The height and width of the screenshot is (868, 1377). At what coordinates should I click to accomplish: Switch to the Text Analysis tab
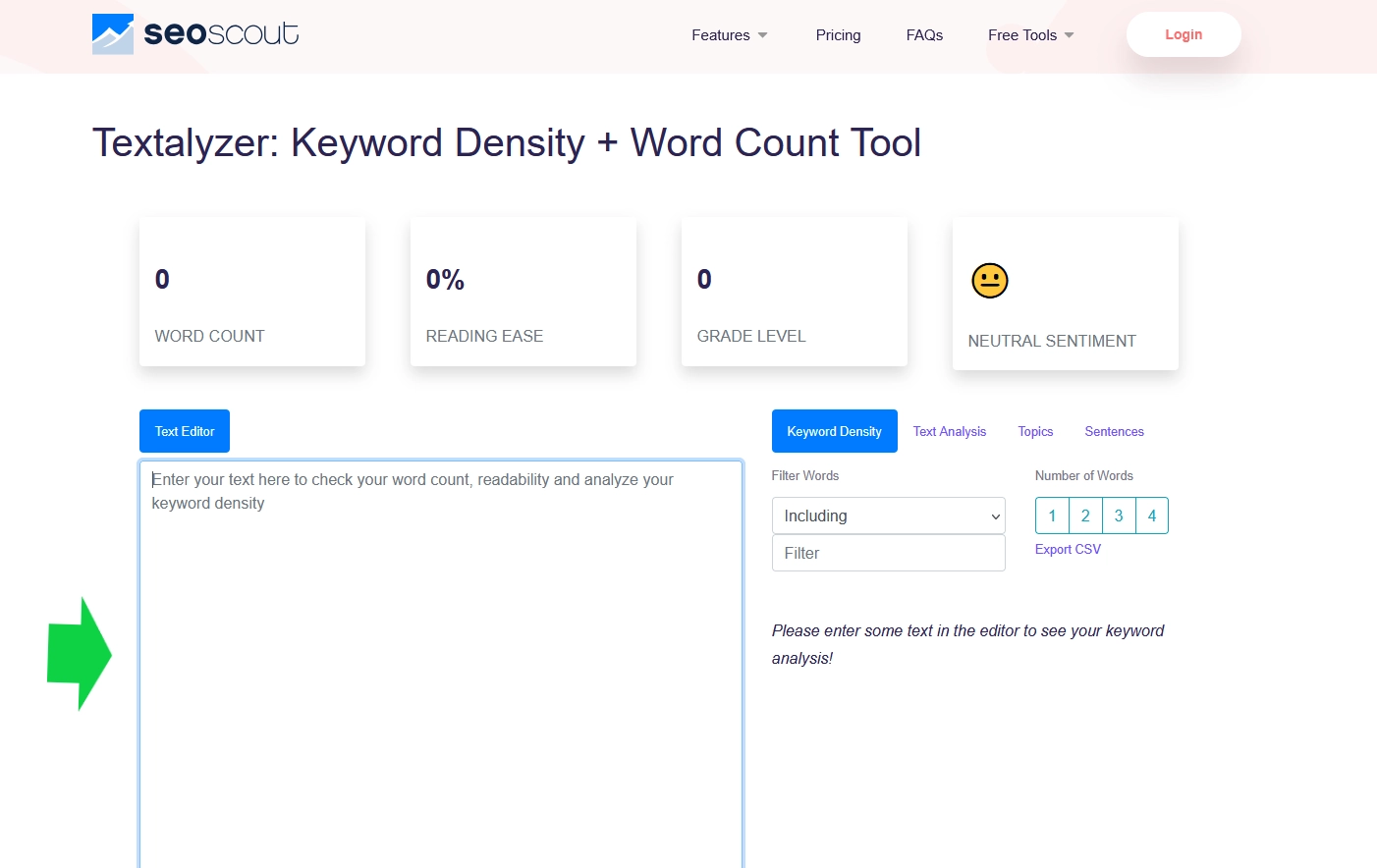949,431
